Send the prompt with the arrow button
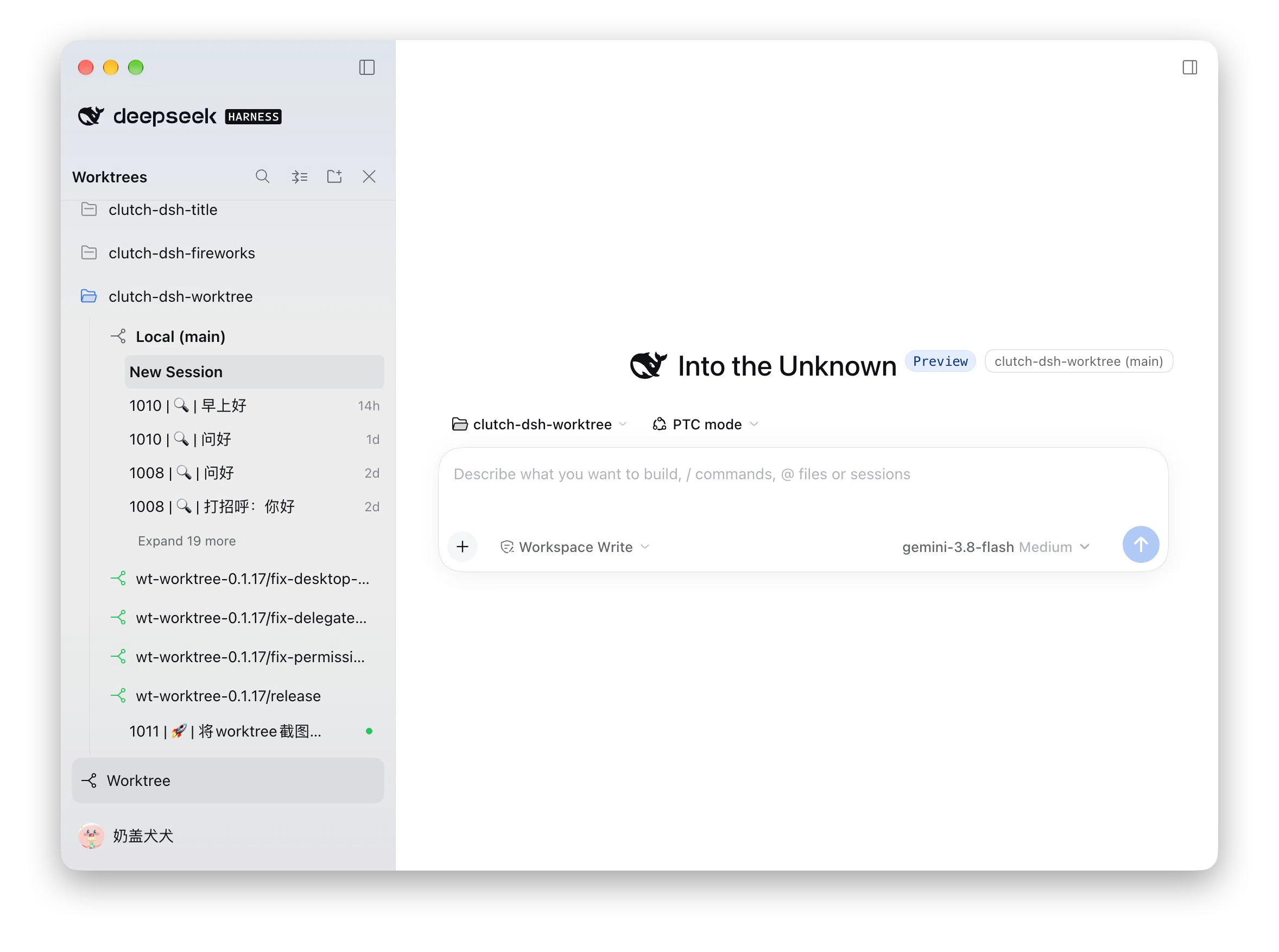Viewport: 1279px width, 952px height. pos(1140,544)
